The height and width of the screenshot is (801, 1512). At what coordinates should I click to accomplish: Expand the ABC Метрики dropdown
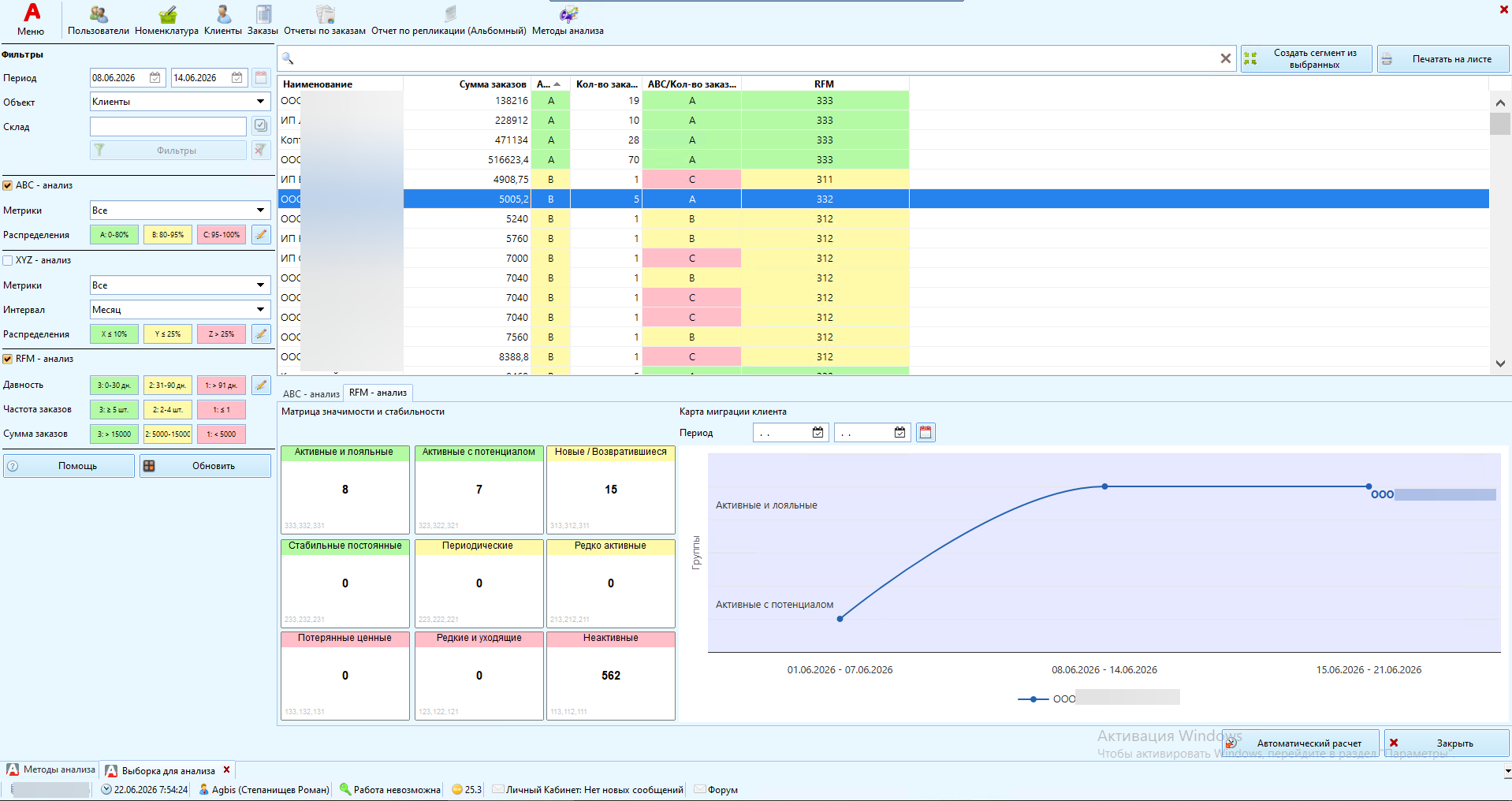click(x=181, y=210)
